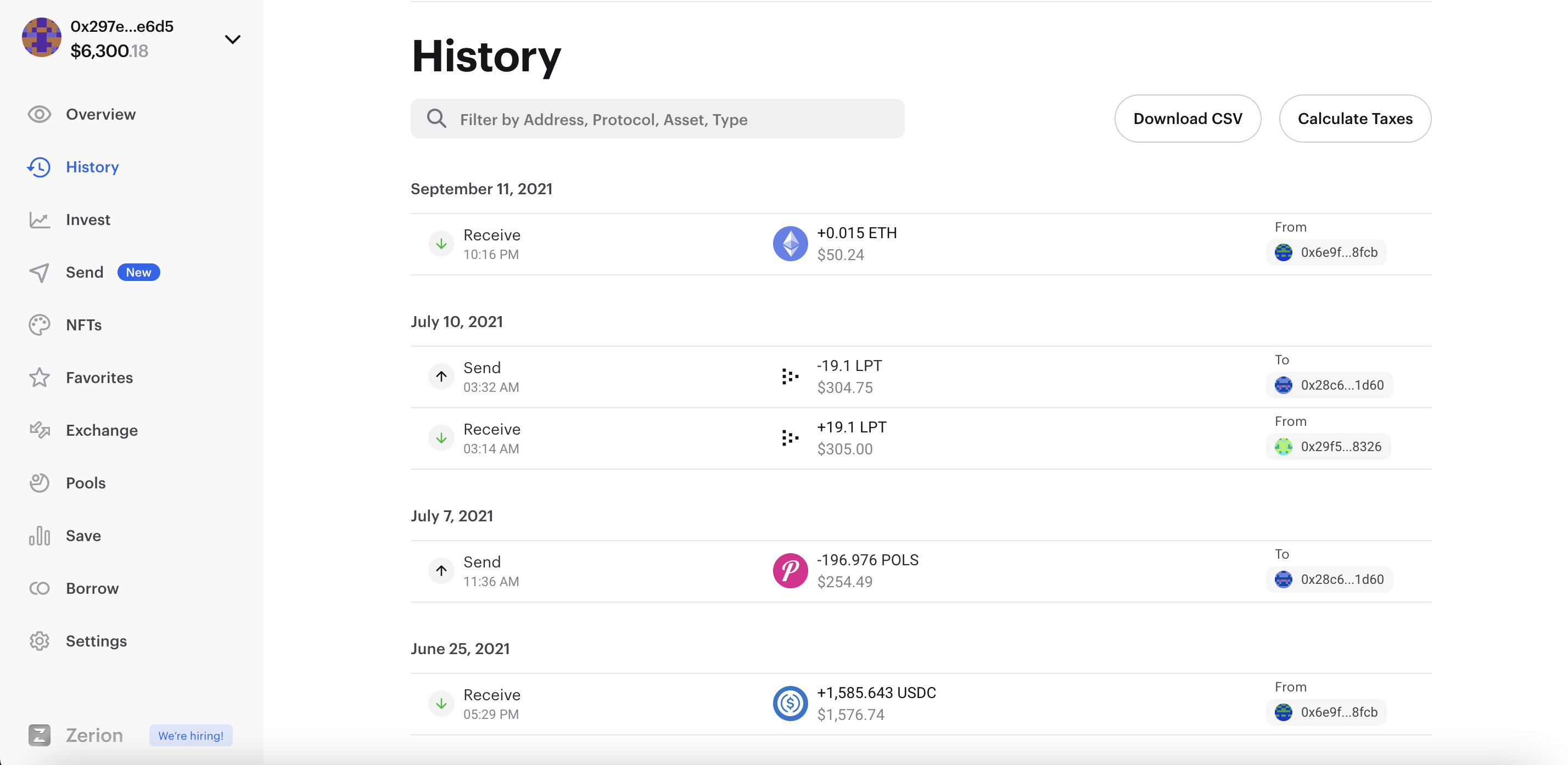Click the $6,300.18 wallet balance
Screen dimensions: 1568x765
(109, 51)
